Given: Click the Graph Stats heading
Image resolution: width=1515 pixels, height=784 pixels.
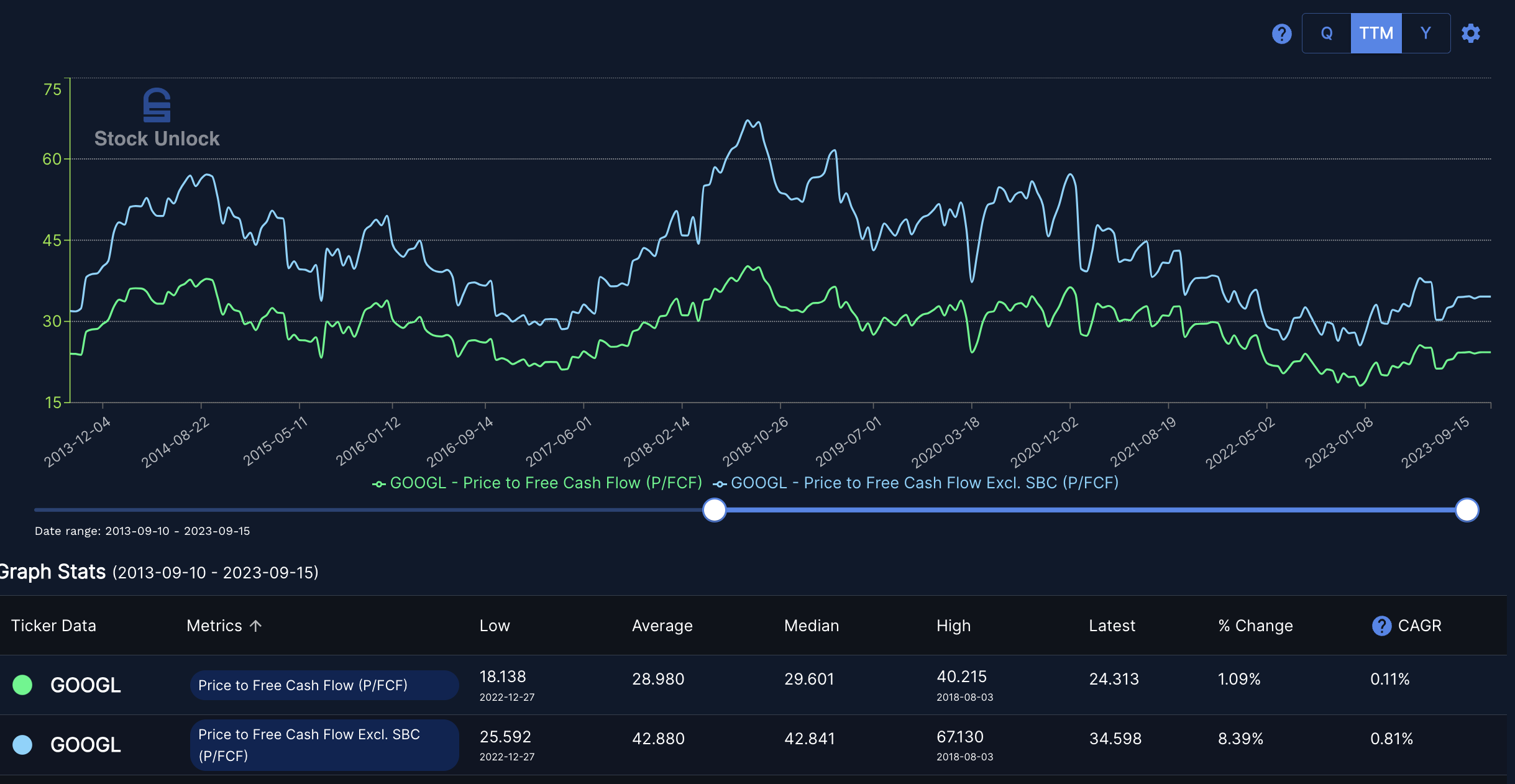Looking at the screenshot, I should 53,572.
